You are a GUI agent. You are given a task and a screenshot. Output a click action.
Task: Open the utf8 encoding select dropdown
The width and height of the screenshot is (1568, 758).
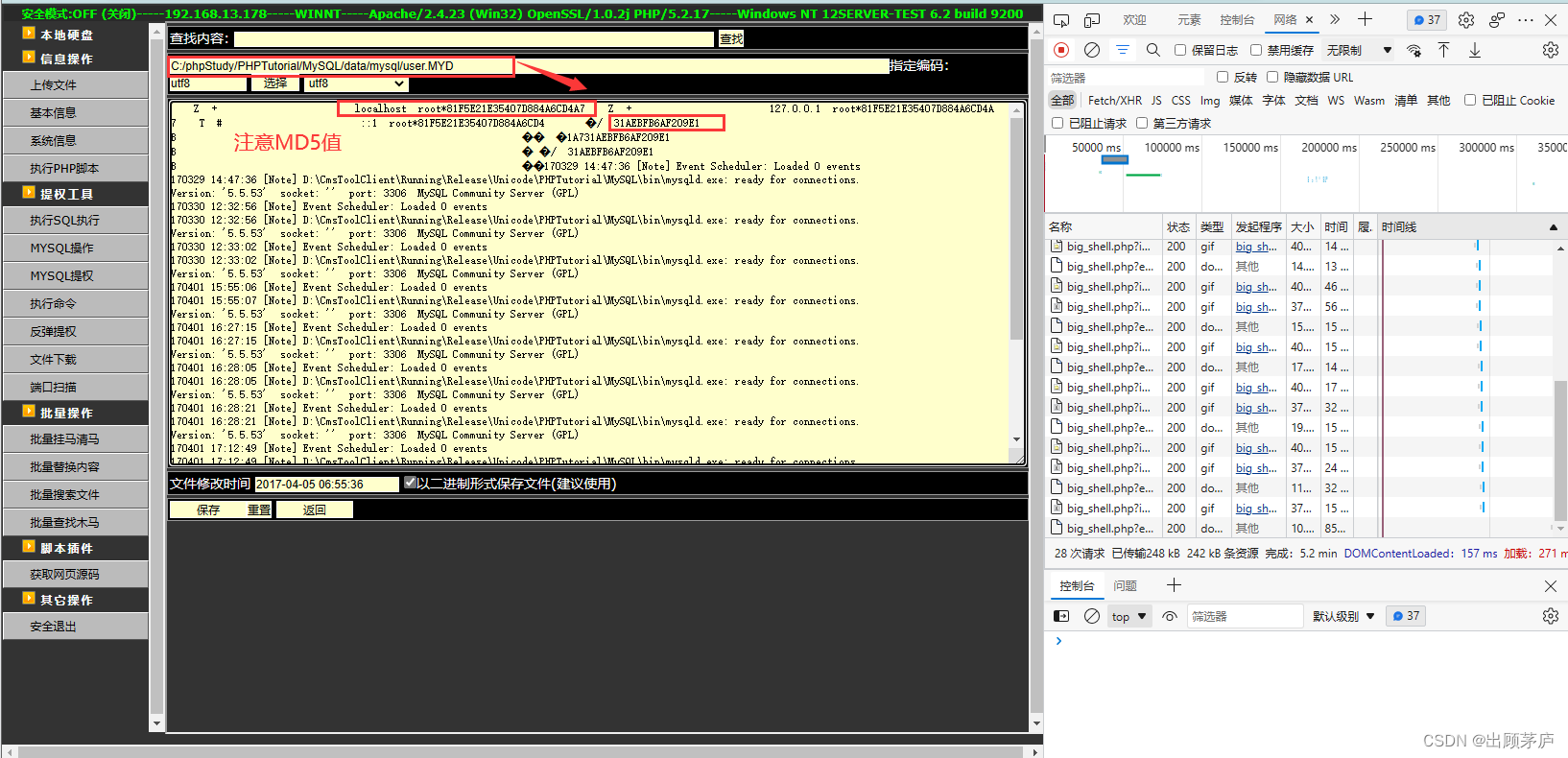[x=356, y=83]
